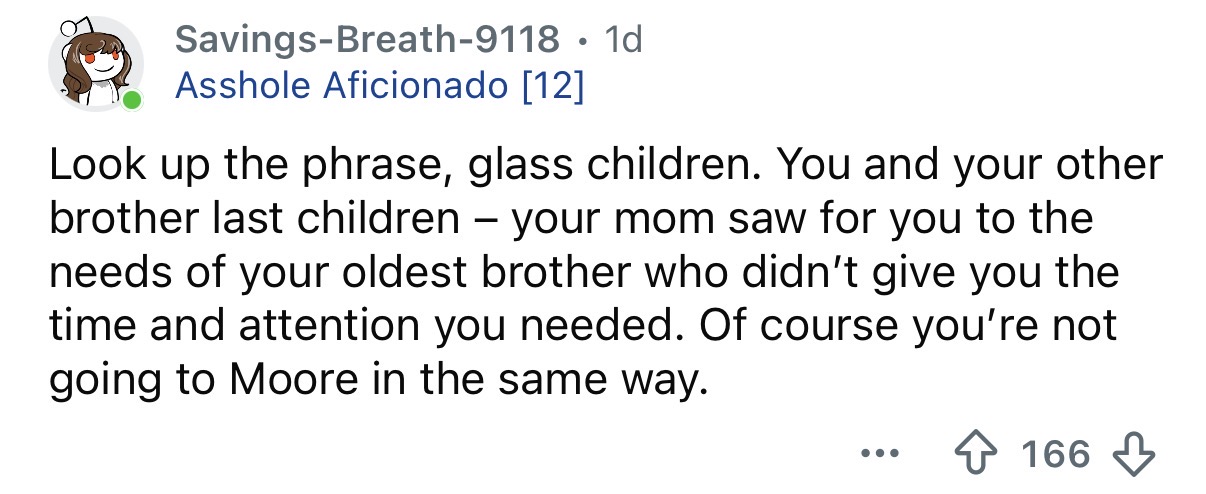
Task: Open the Savings-Breath-9118 profile link
Action: pos(366,40)
